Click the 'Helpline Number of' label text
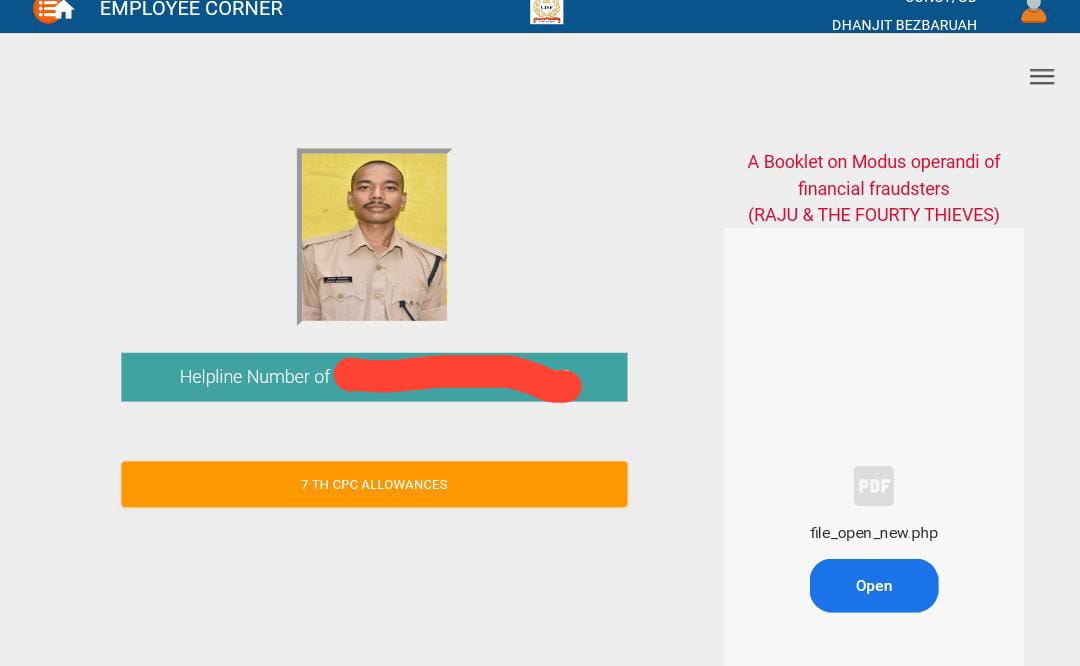 [x=254, y=377]
